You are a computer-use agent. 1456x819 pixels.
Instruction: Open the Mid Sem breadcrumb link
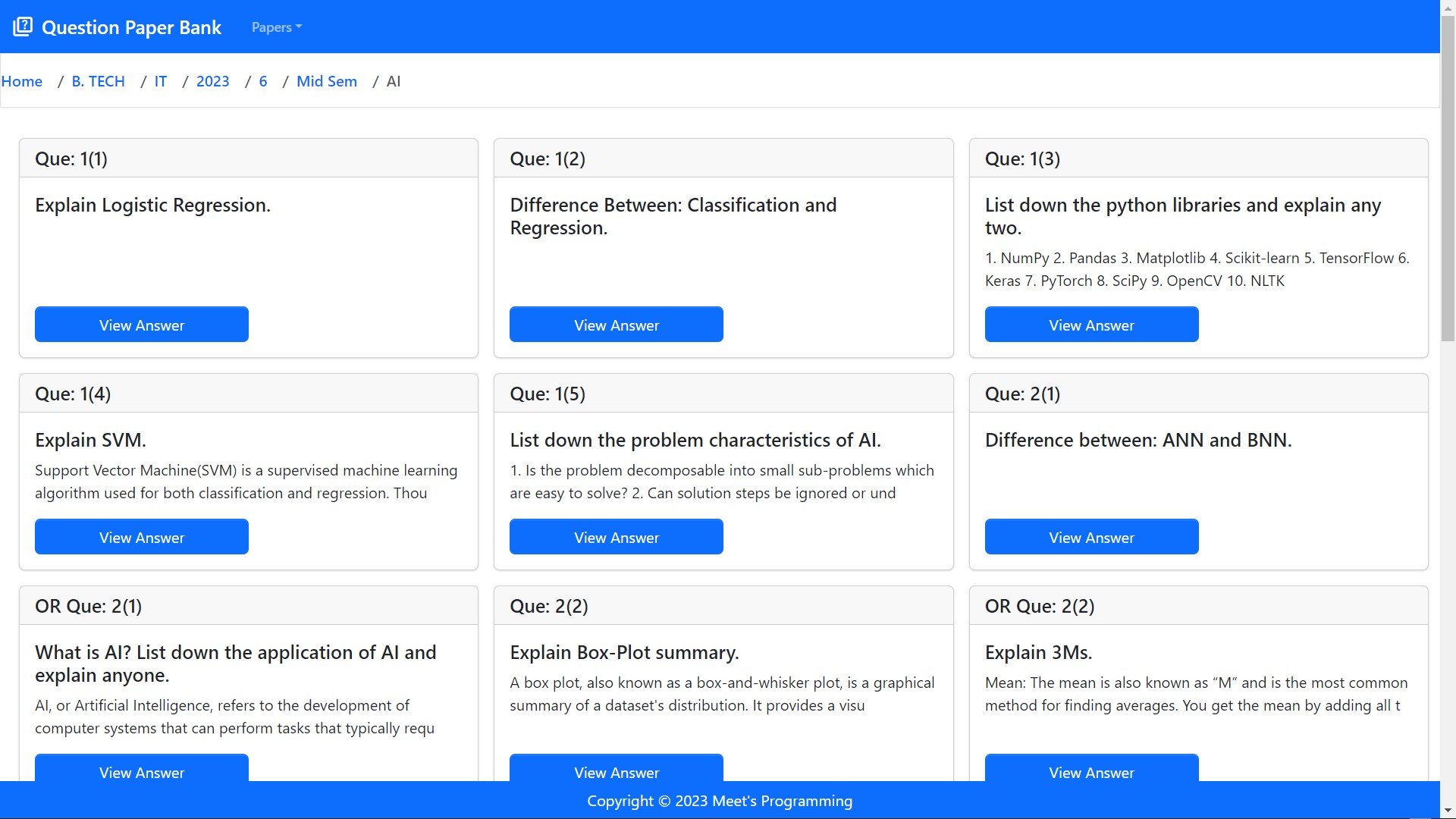click(326, 81)
